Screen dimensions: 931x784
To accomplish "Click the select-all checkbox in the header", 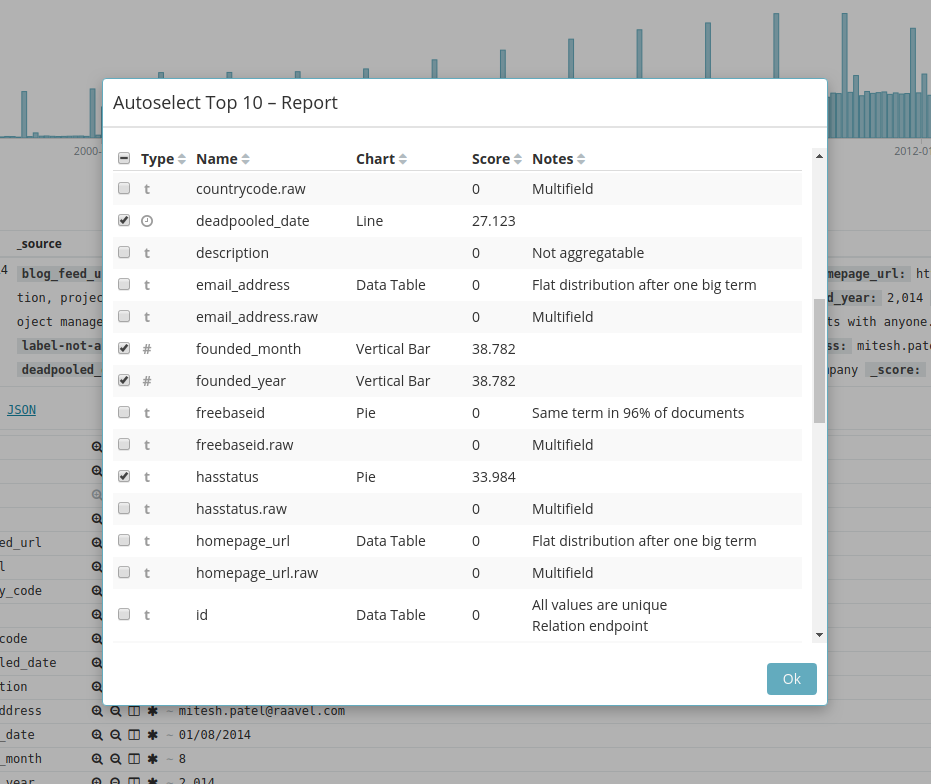I will coord(124,158).
